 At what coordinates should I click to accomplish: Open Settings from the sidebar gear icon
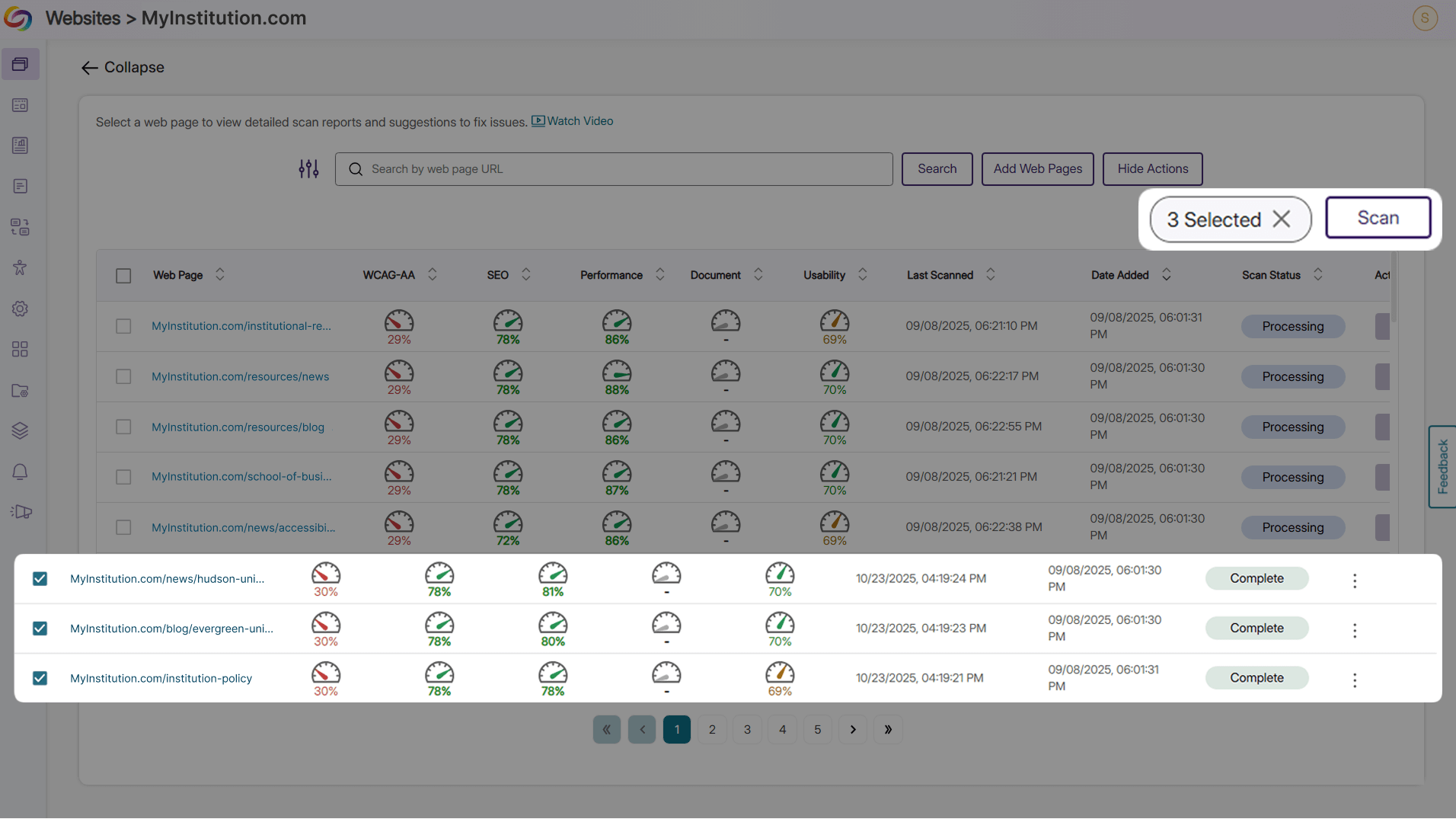20,309
